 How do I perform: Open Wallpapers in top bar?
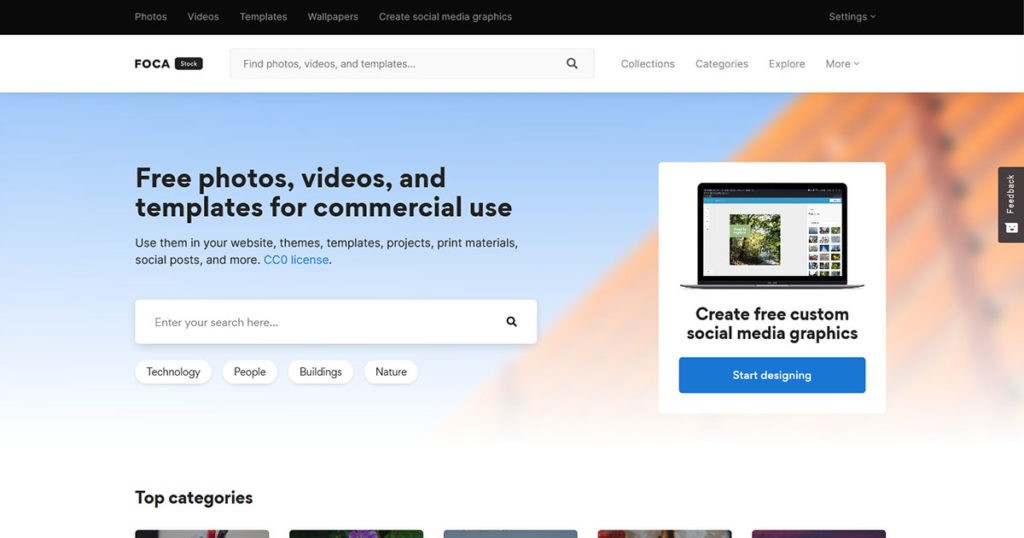[x=333, y=17]
